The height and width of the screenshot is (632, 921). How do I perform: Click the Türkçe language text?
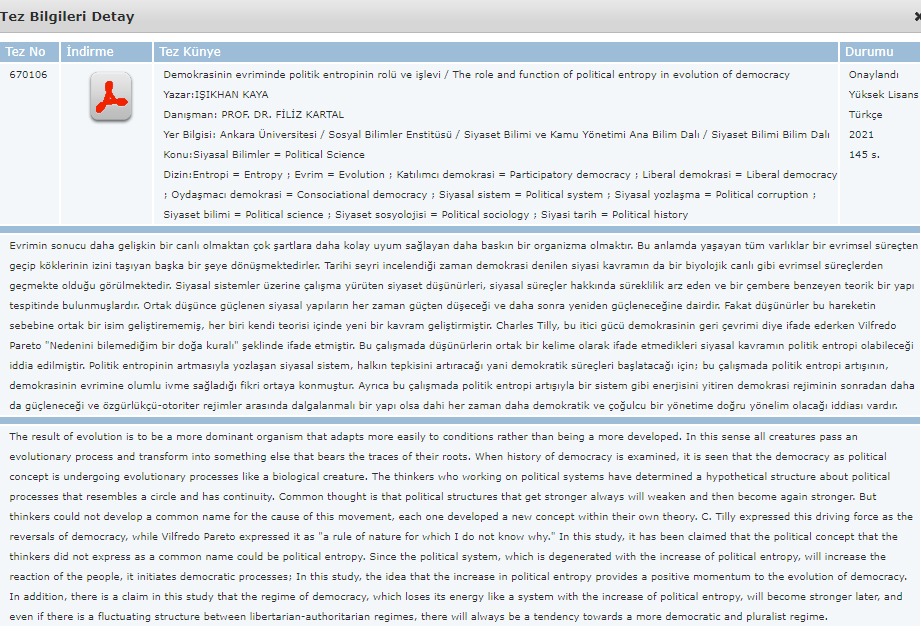click(865, 115)
